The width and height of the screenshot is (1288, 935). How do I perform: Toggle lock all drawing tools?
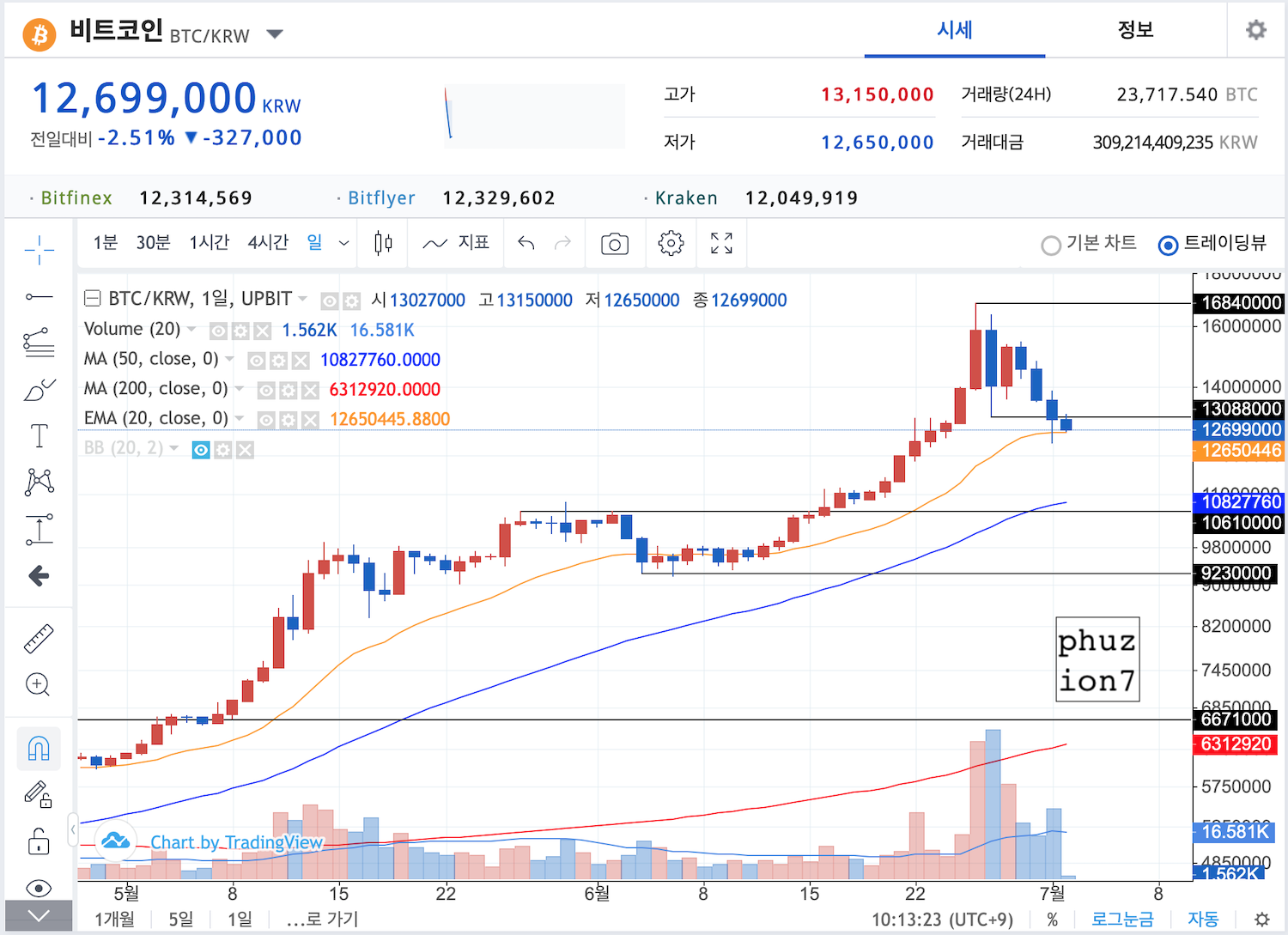coord(39,841)
